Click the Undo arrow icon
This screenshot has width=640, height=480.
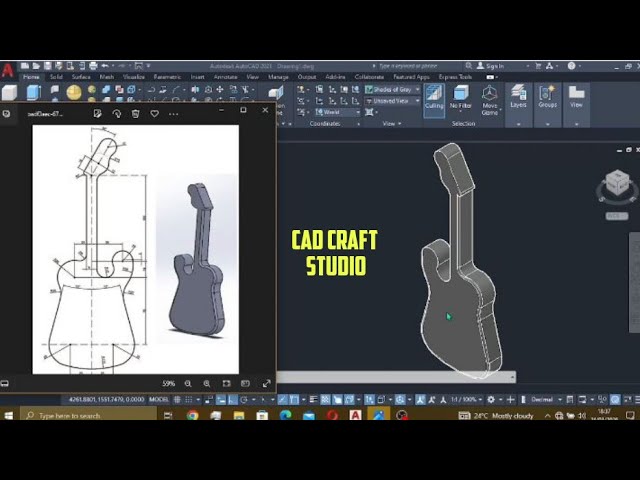[x=105, y=66]
